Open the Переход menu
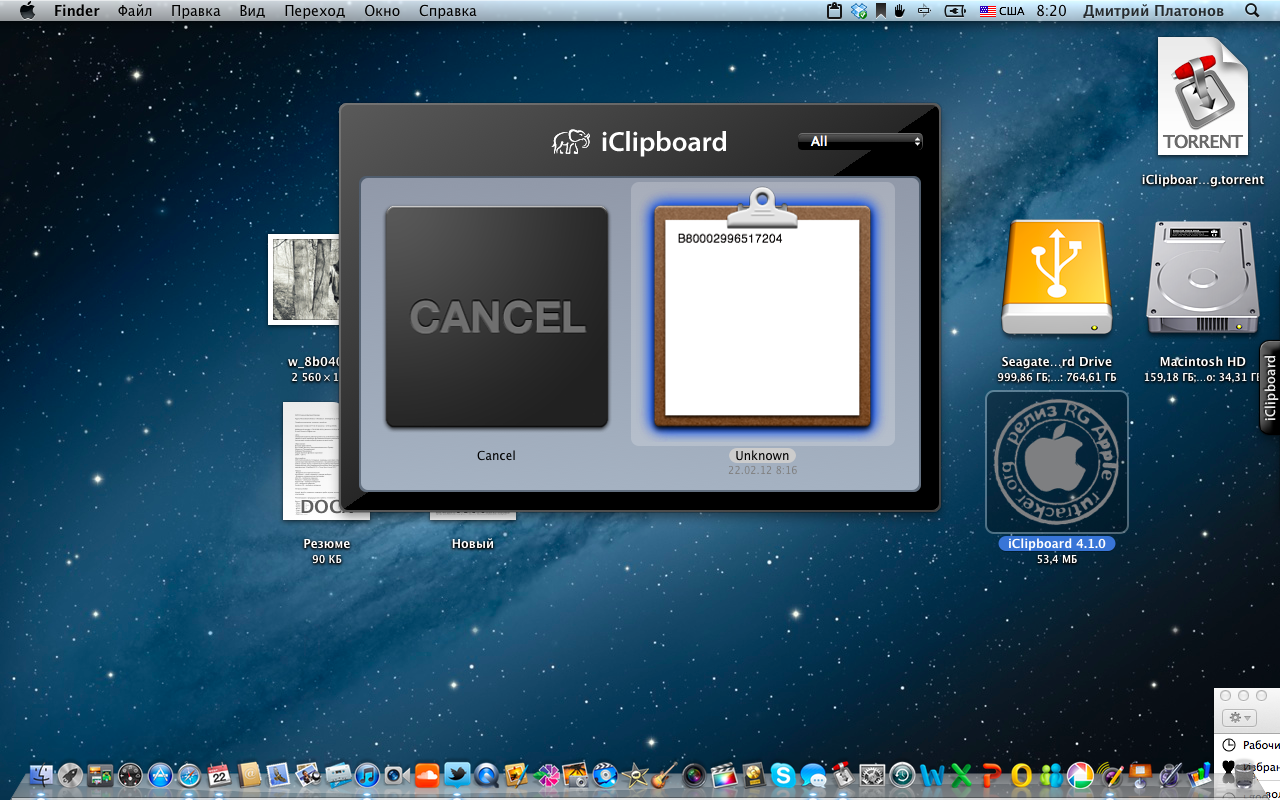This screenshot has height=800, width=1280. (314, 11)
